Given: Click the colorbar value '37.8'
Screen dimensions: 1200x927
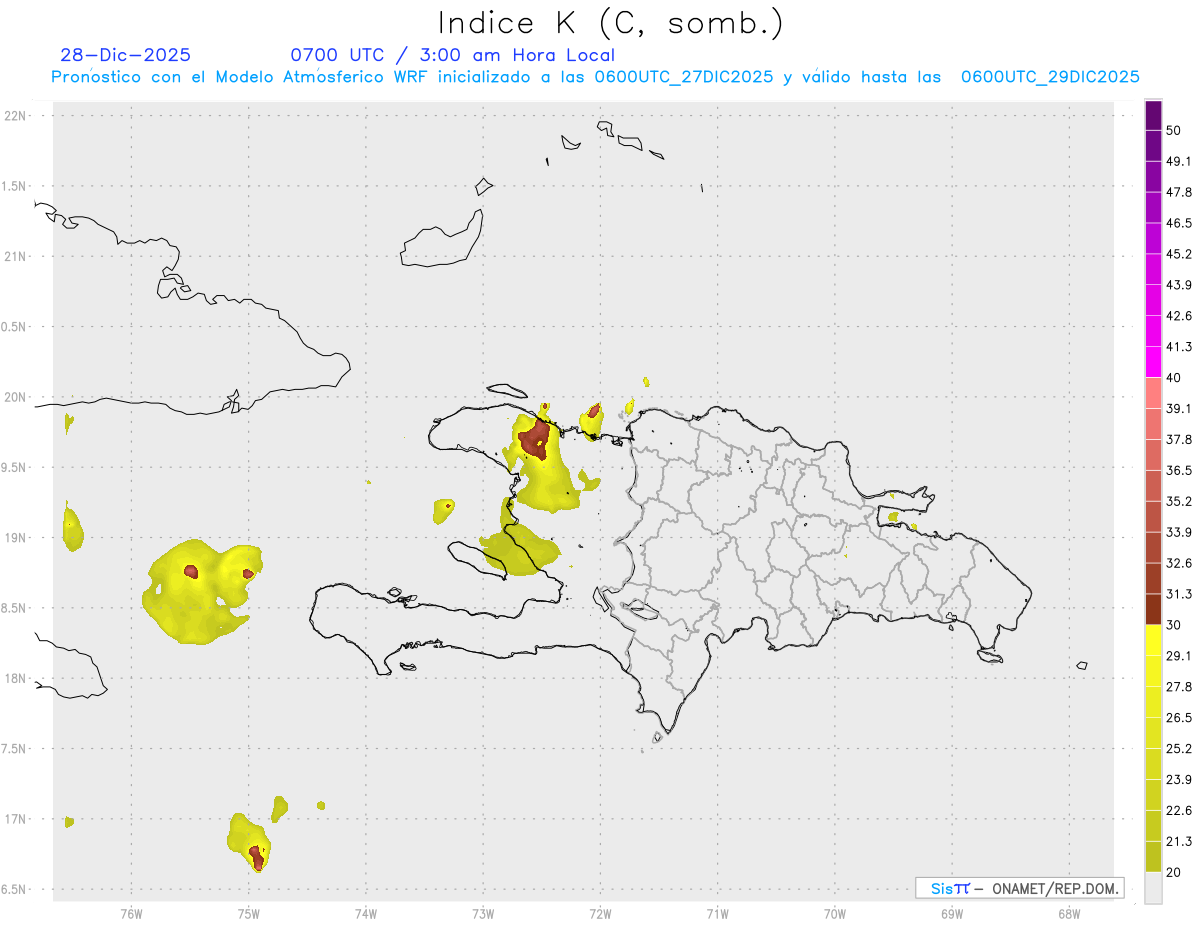Looking at the screenshot, I should (x=1179, y=439).
